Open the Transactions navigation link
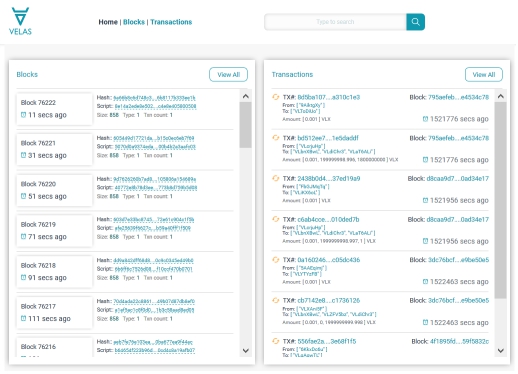518x374 pixels. pos(171,22)
